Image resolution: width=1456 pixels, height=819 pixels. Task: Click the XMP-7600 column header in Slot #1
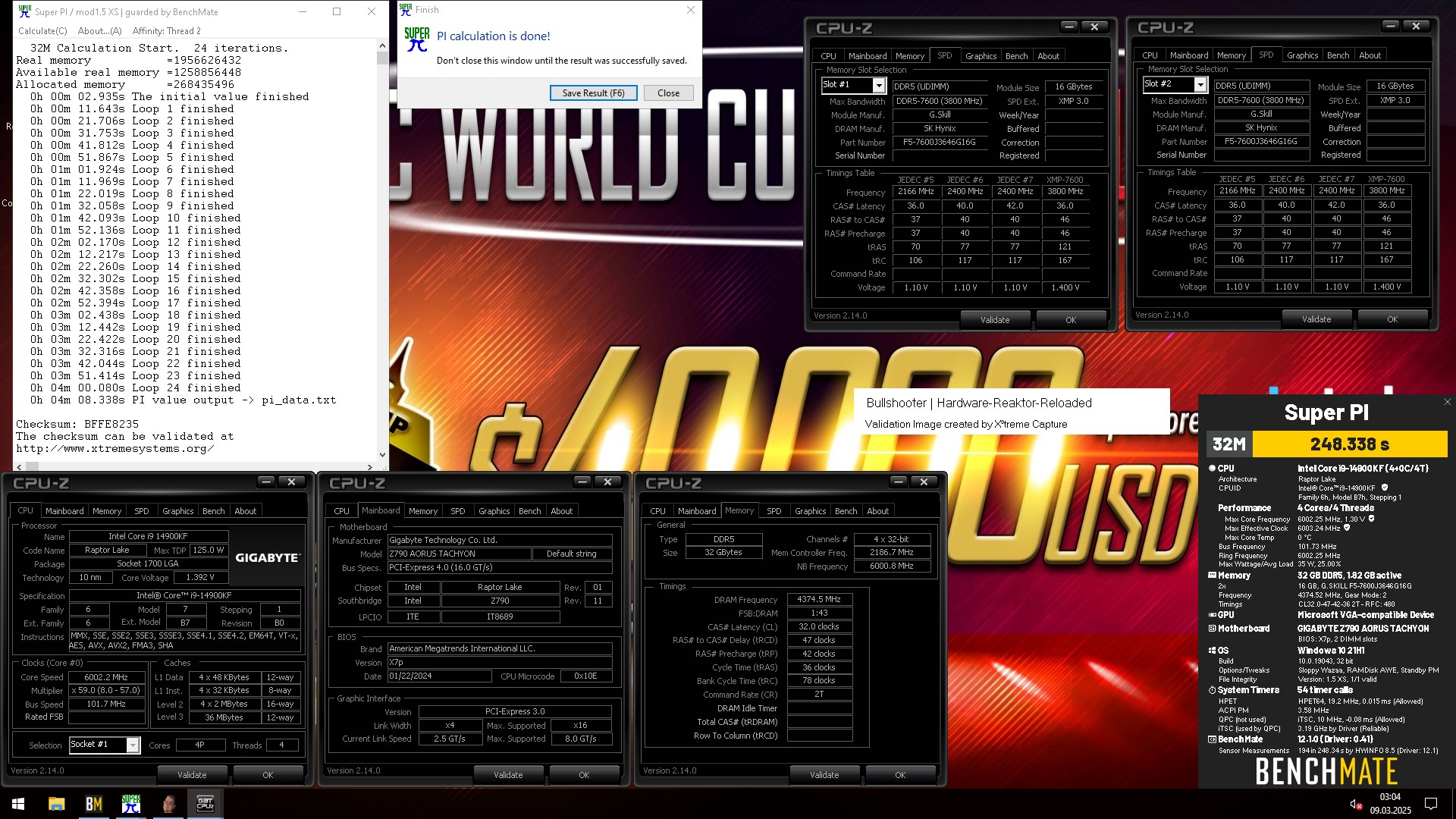tap(1065, 180)
